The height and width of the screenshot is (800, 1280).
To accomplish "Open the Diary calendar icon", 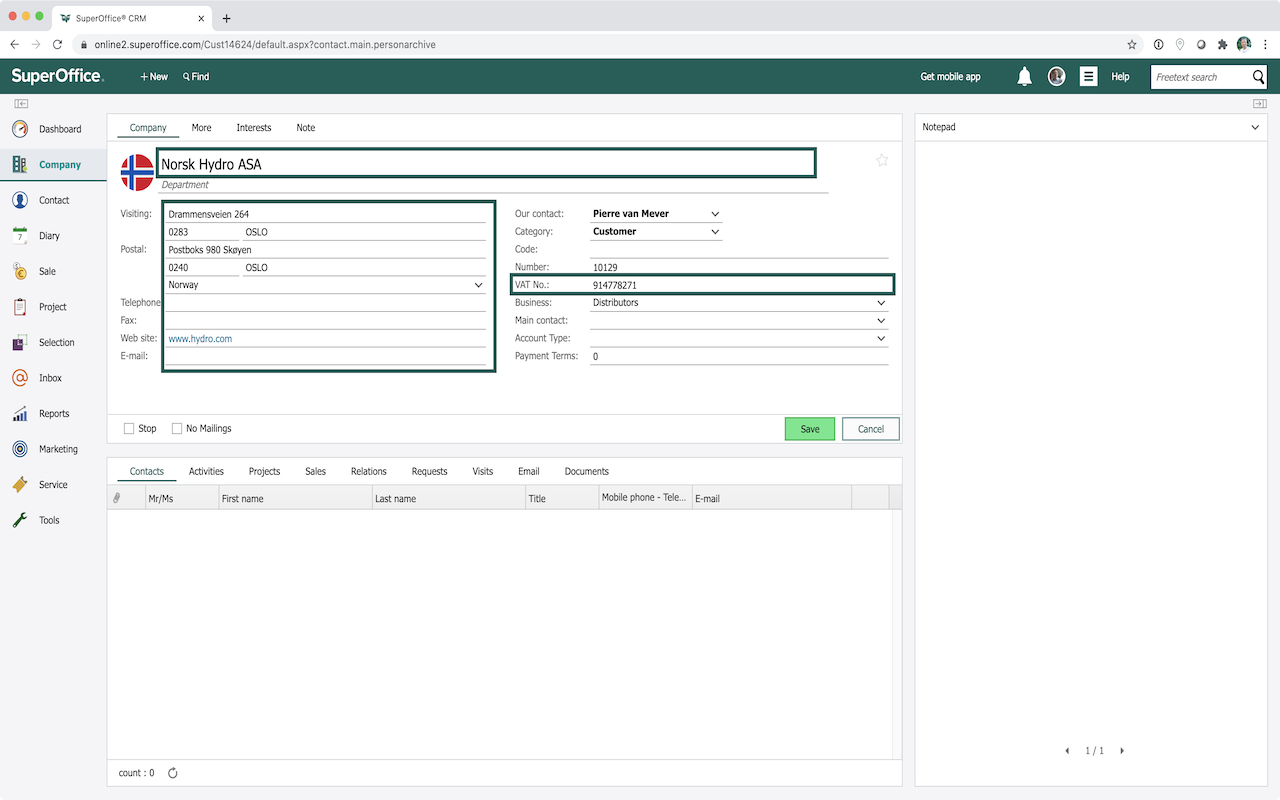I will pyautogui.click(x=20, y=236).
